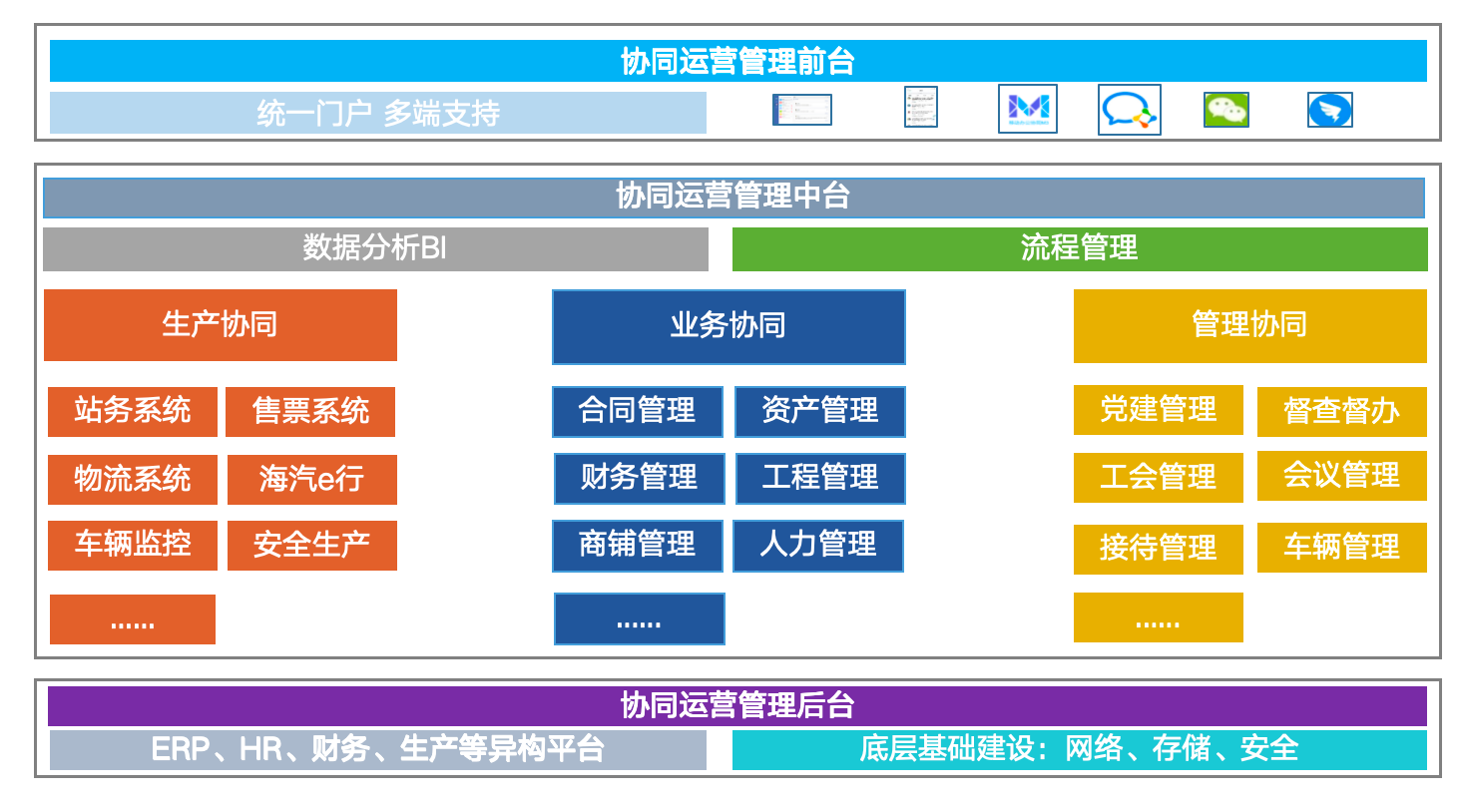Select the 生产协同 orange heading
Image resolution: width=1459 pixels, height=812 pixels.
tap(221, 325)
